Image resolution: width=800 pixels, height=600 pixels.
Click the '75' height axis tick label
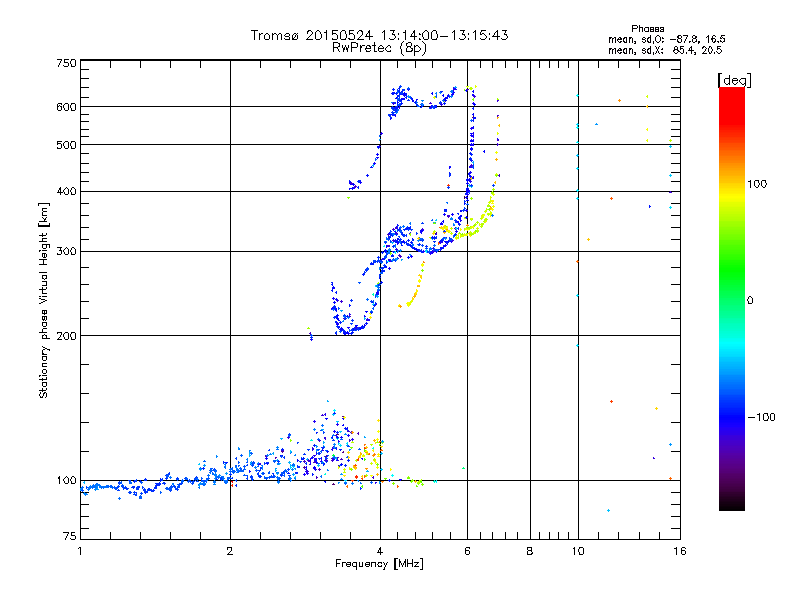70,536
